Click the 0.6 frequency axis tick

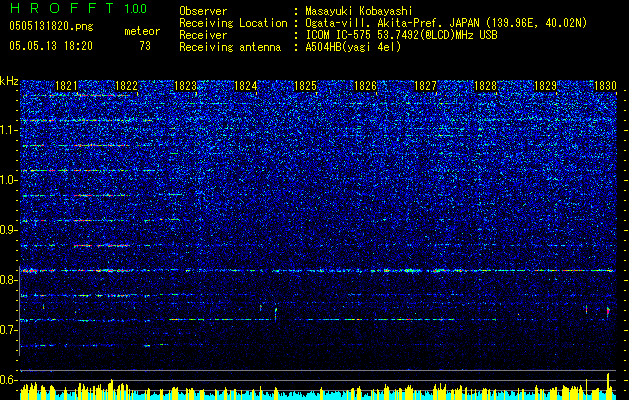coord(8,380)
